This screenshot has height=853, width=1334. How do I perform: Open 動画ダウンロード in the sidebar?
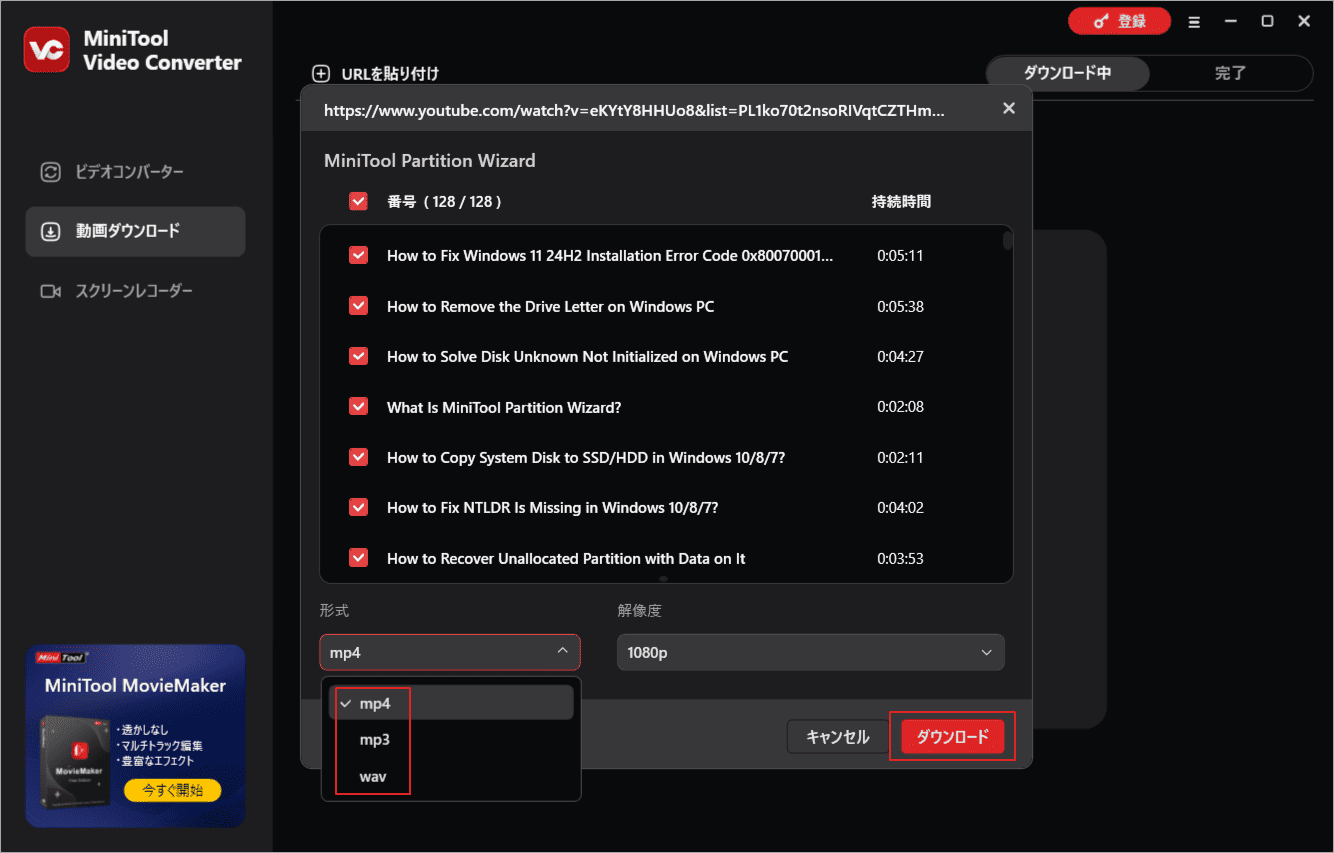(135, 231)
